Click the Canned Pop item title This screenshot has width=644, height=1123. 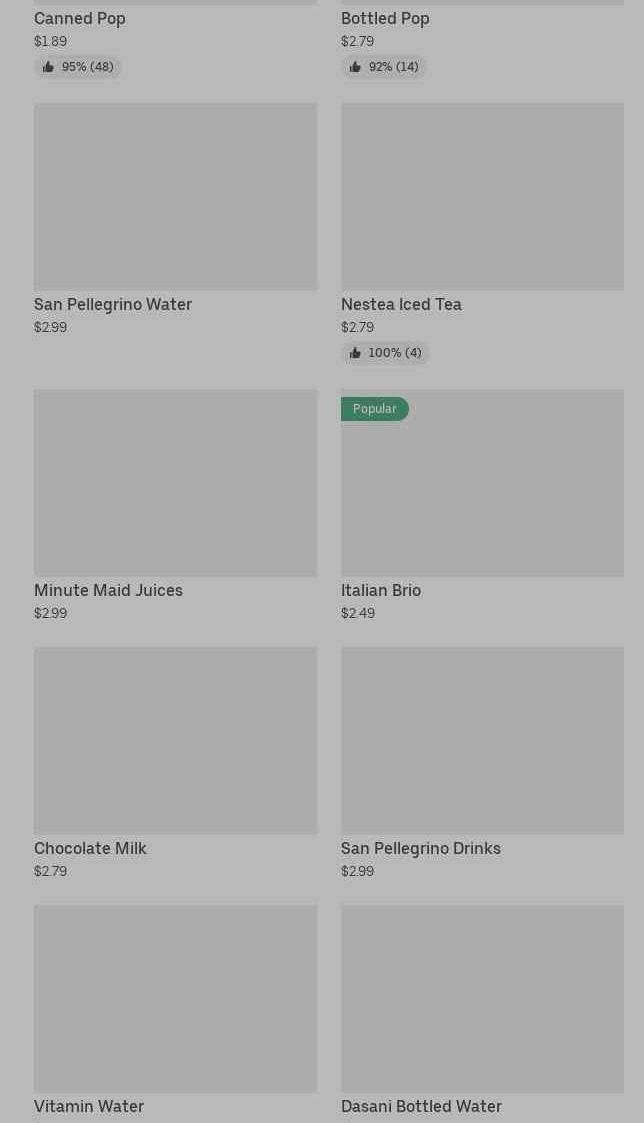[x=80, y=18]
